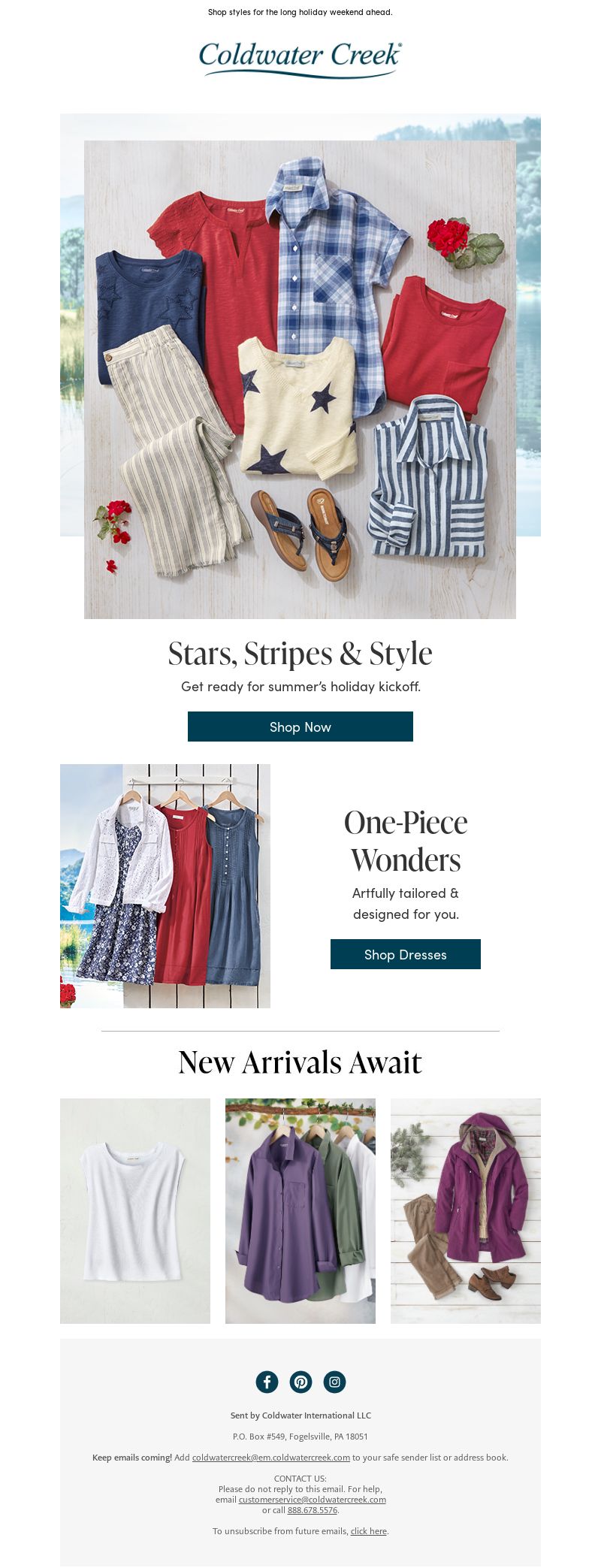Screen dimensions: 601x1568
Task: Click the hanging dresses photo
Action: pos(165,886)
